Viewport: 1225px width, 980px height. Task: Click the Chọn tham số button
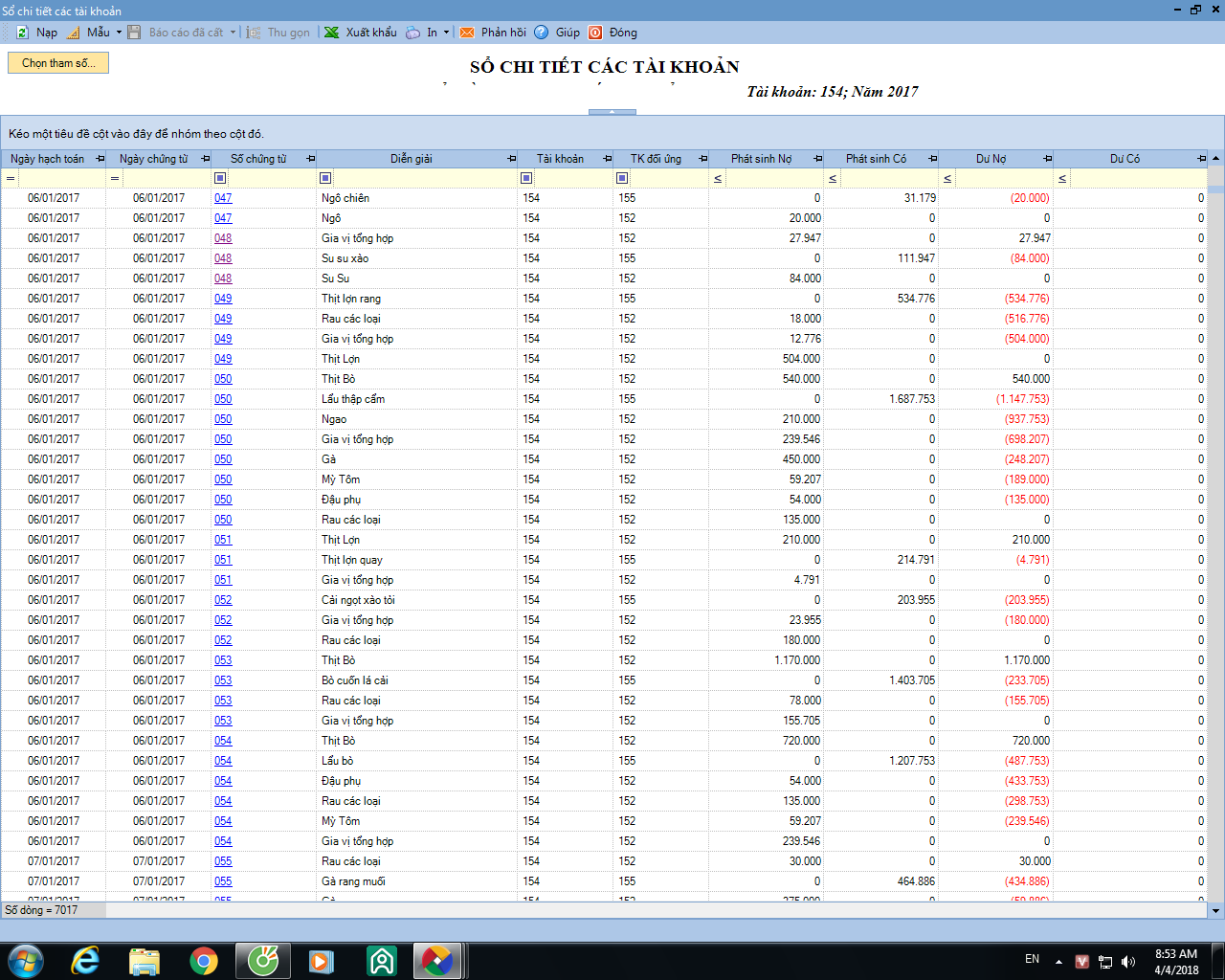[58, 63]
